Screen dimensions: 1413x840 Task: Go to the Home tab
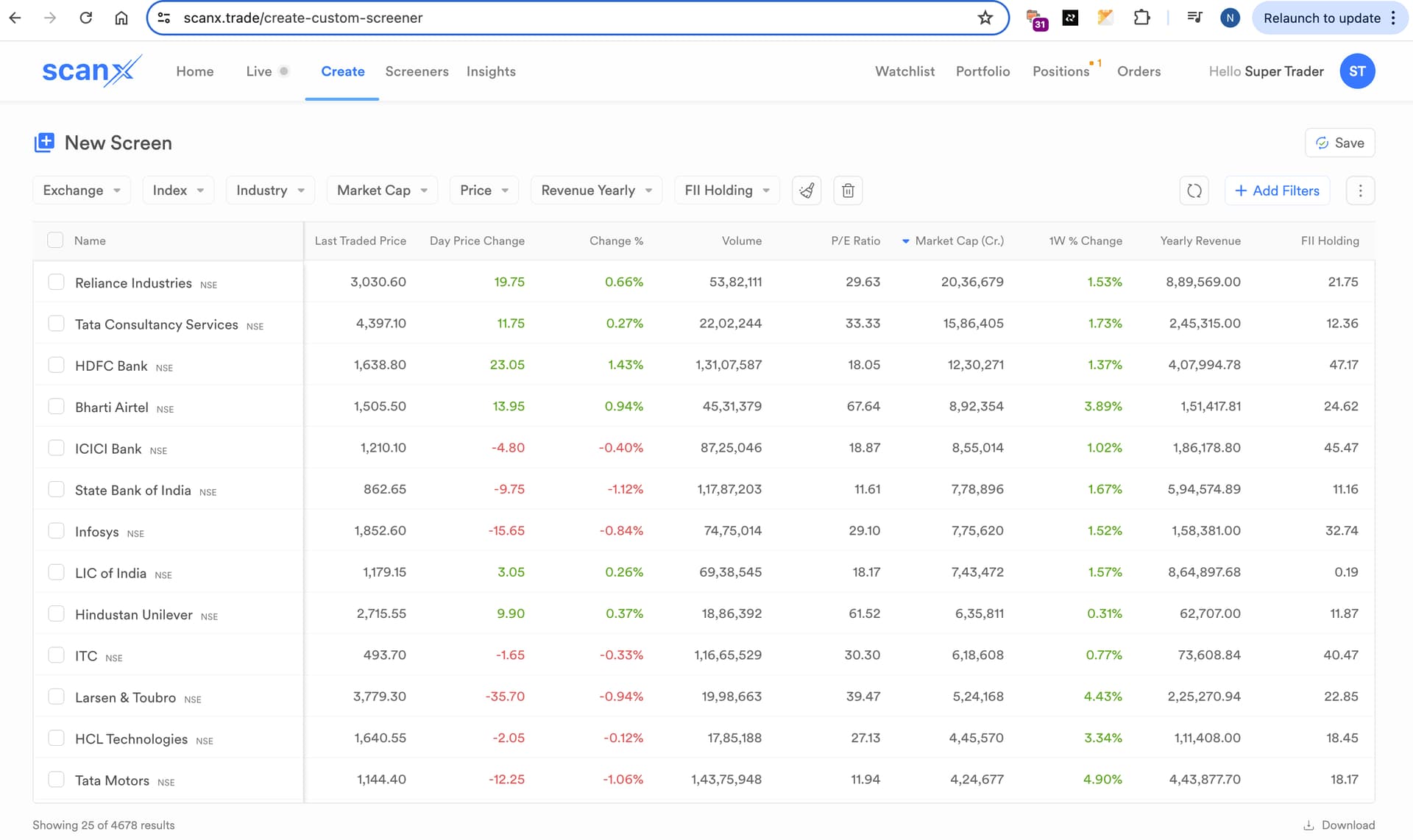(x=195, y=71)
